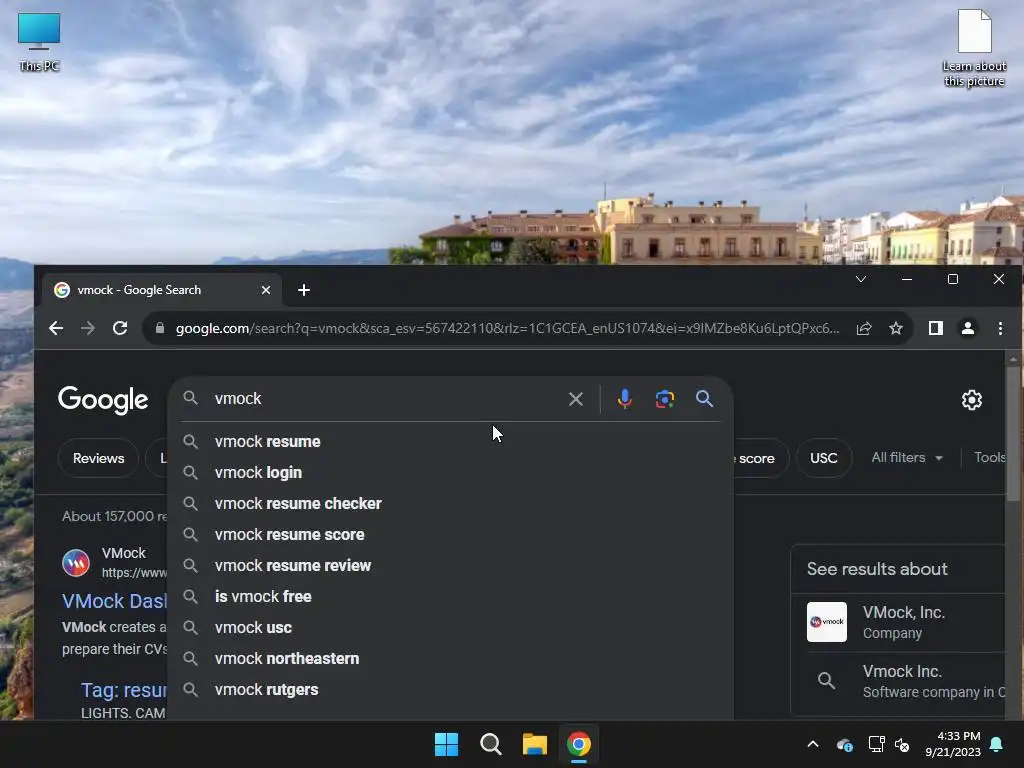The image size is (1024, 768).
Task: Clear the search box with the X icon
Action: point(575,399)
